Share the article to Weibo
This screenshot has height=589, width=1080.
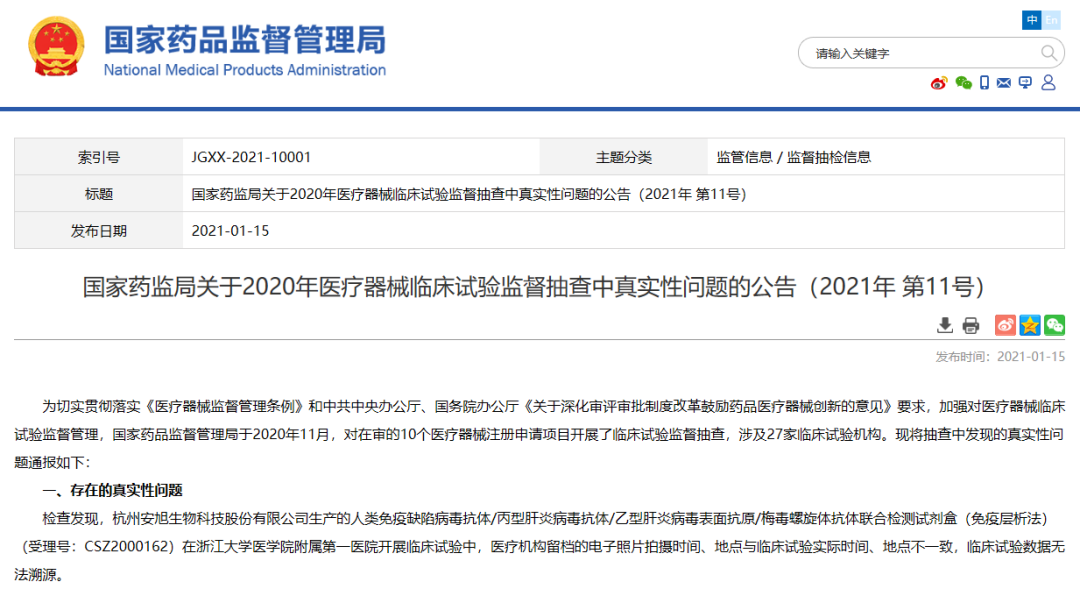tap(1005, 325)
